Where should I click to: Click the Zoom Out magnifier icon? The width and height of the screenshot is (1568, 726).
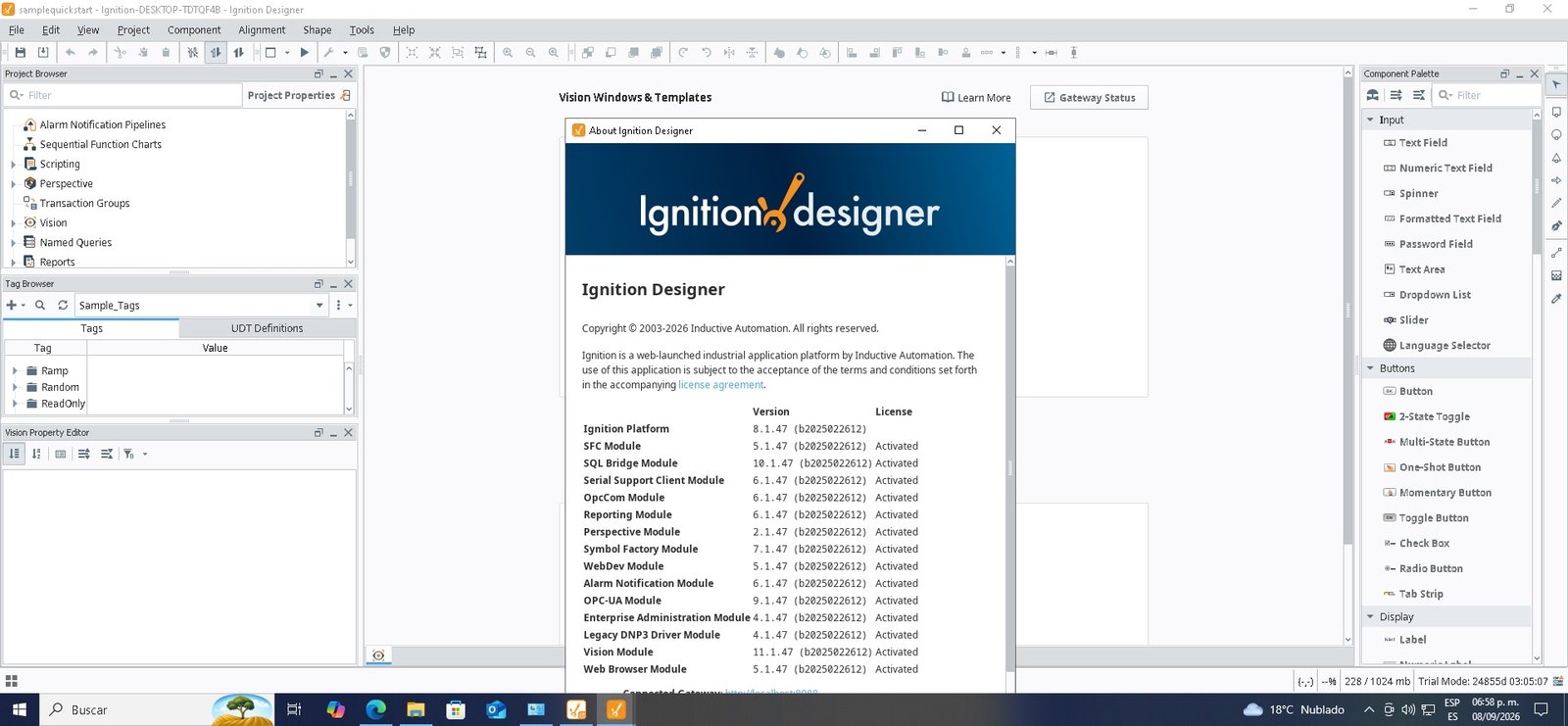point(530,53)
